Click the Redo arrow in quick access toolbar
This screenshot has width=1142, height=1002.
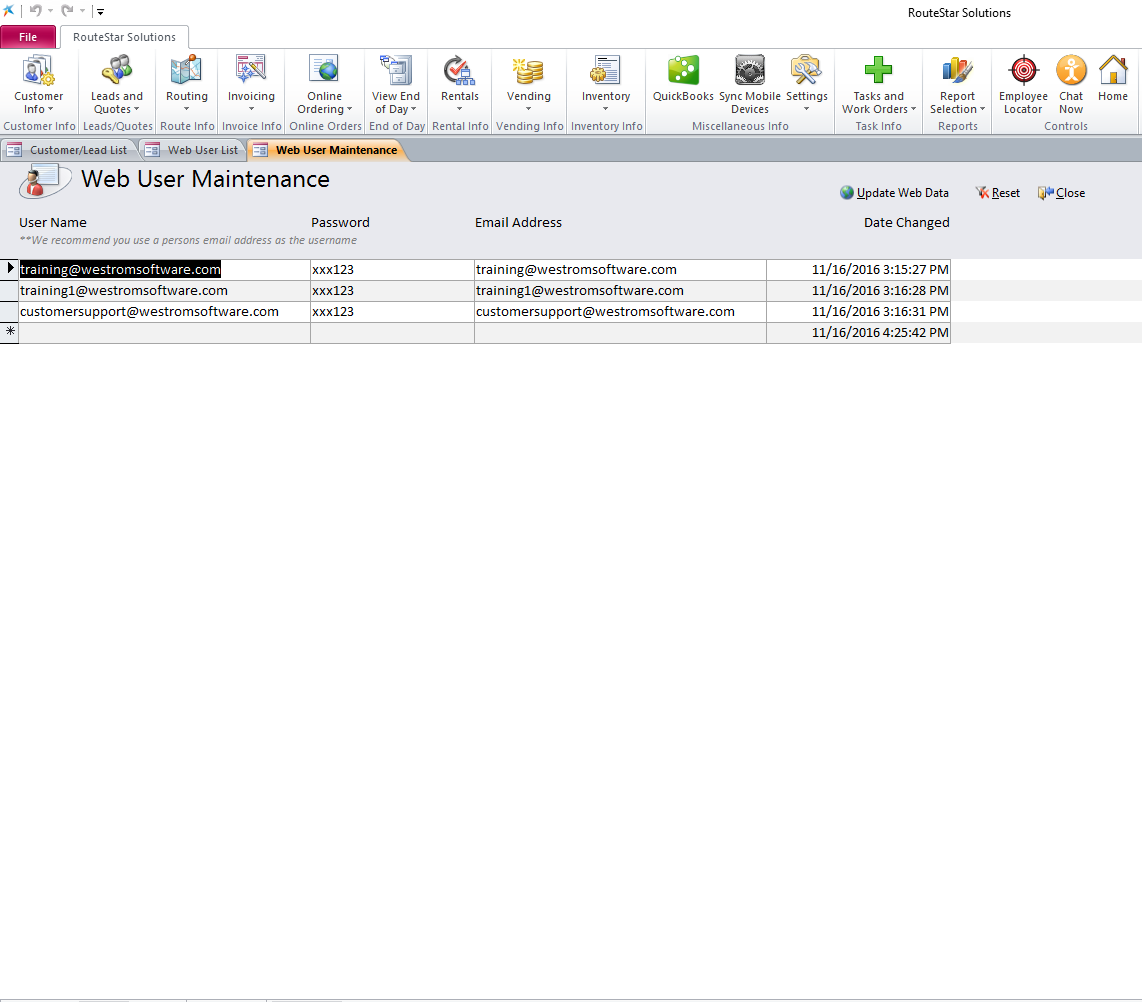(x=67, y=11)
